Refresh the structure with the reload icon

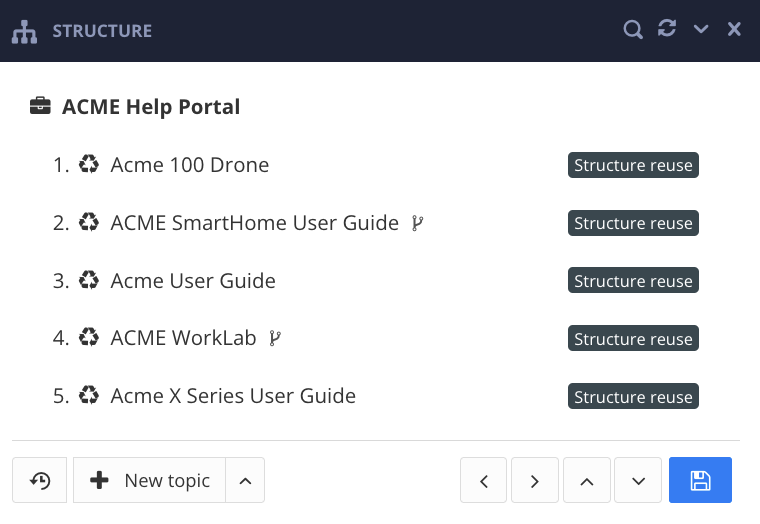pyautogui.click(x=667, y=29)
